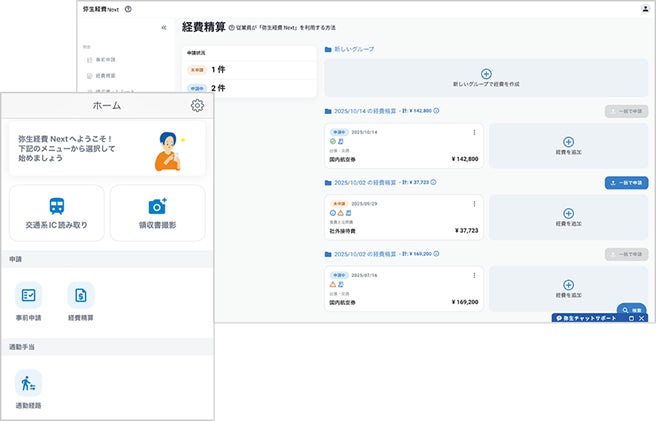Click the receipt icon on the ¥142,800 card
Viewport: 656px width, 421px height.
pyautogui.click(x=341, y=141)
